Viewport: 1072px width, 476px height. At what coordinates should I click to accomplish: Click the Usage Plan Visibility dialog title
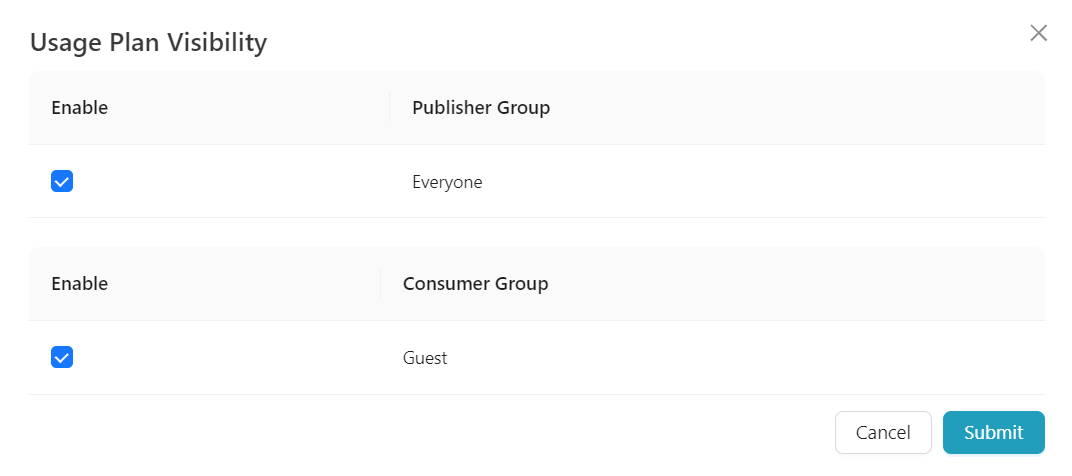pos(148,42)
